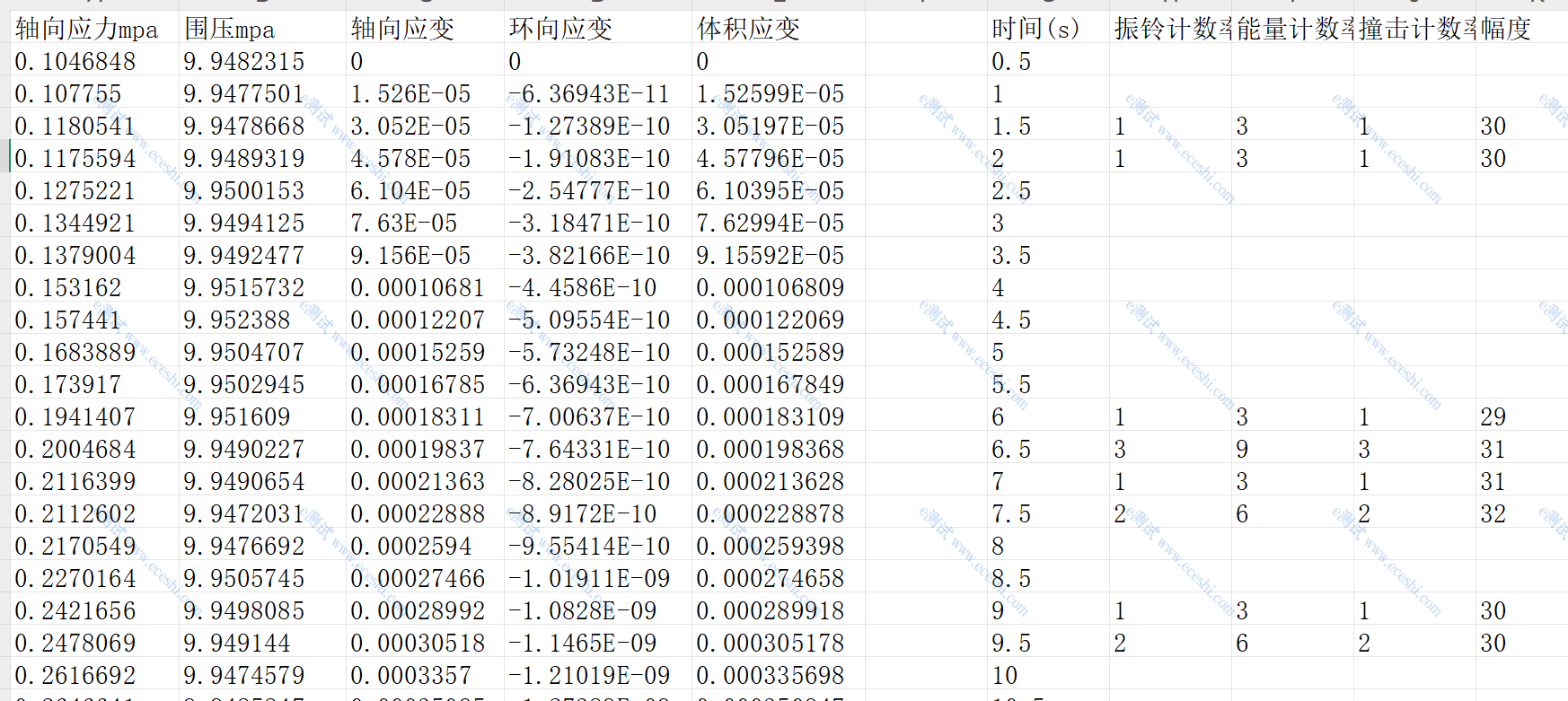The height and width of the screenshot is (701, 1568).
Task: Select cell 0.2616692
Action: 95,674
